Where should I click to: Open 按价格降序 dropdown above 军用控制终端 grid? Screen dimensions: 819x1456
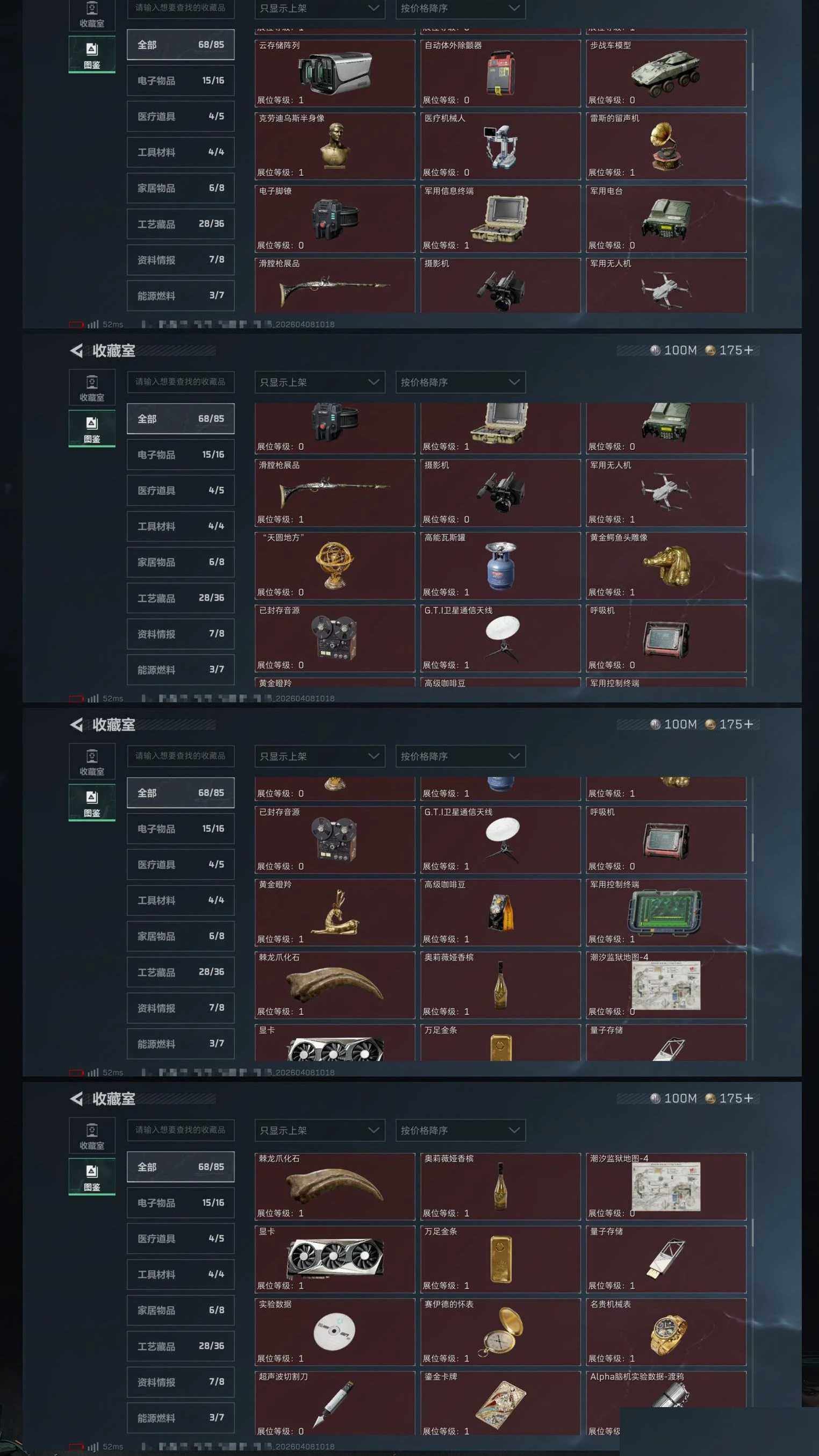(460, 756)
